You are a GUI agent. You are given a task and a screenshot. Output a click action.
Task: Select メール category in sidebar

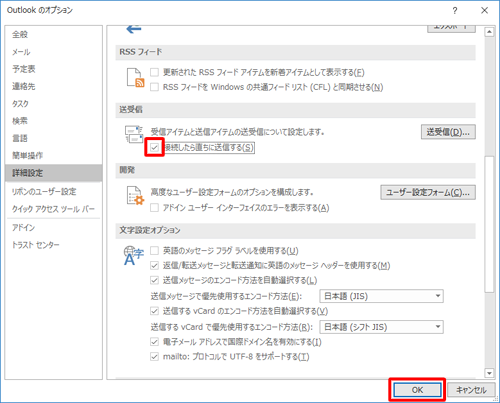click(x=54, y=52)
